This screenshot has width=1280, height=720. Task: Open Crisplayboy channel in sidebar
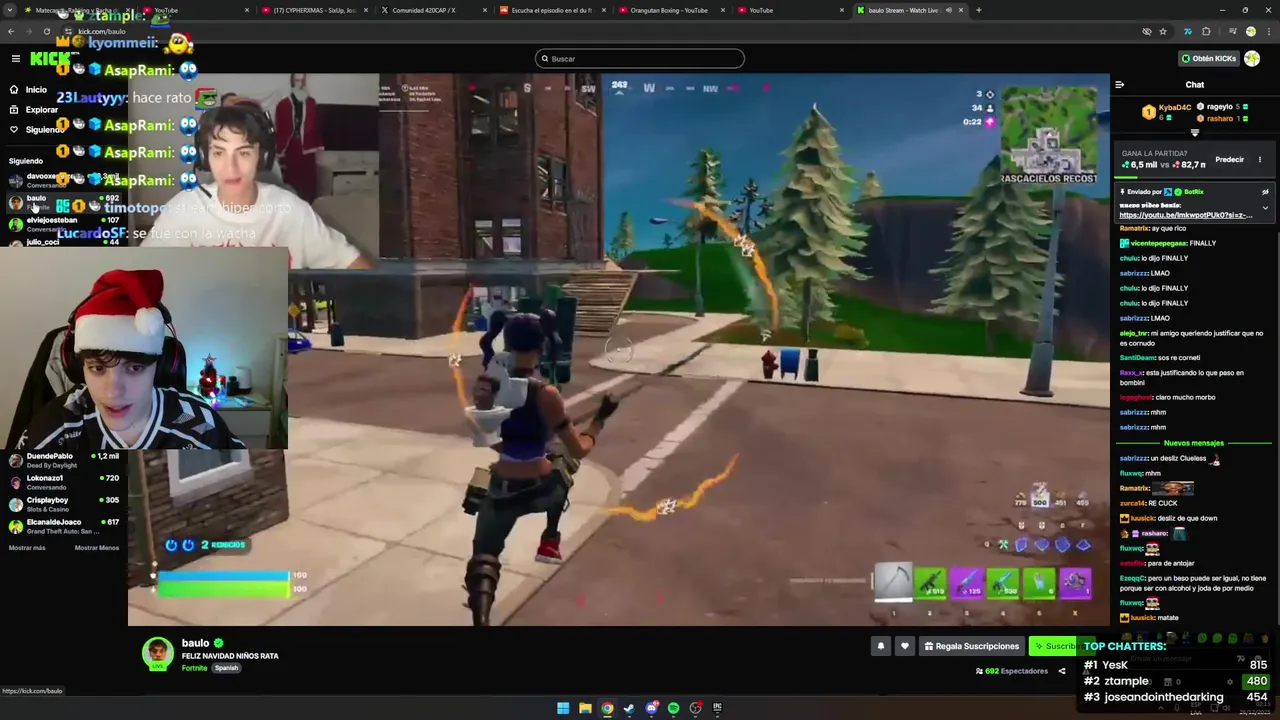point(62,504)
